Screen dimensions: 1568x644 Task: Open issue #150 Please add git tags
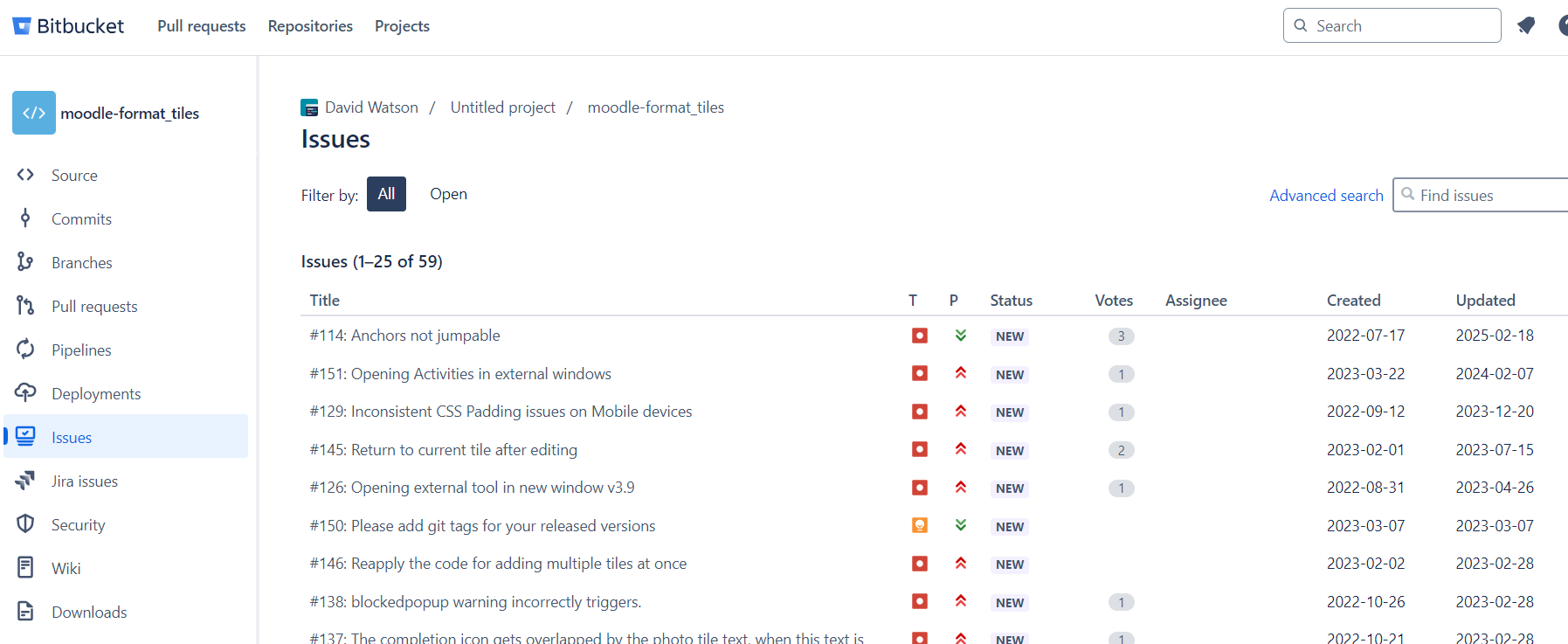pyautogui.click(x=483, y=526)
